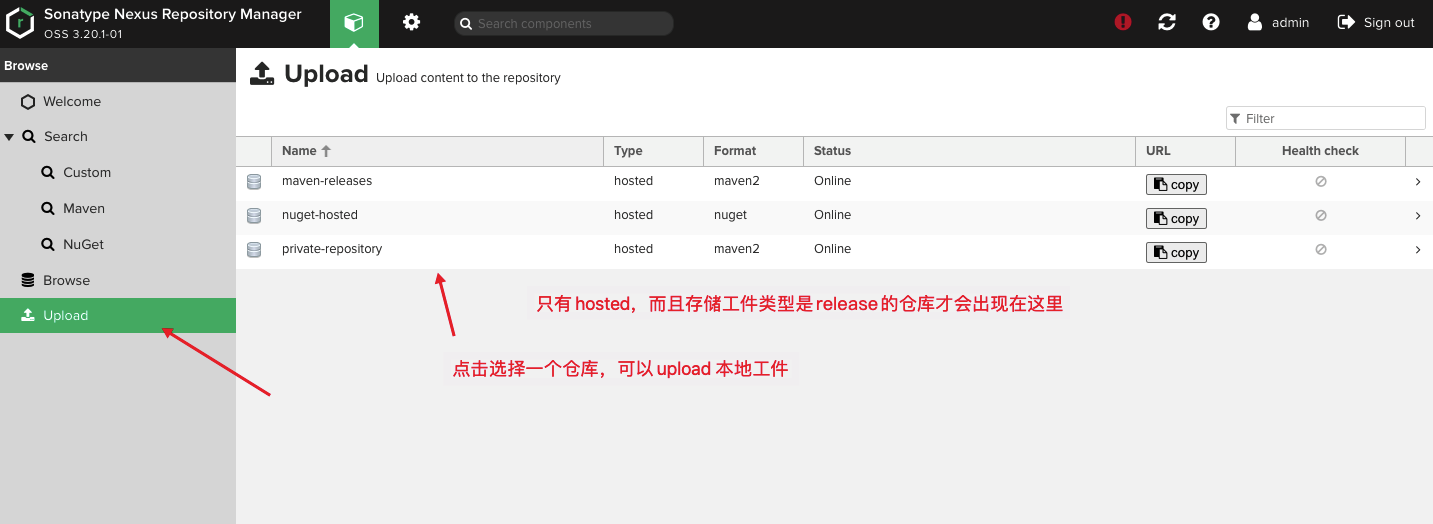Focus the Filter input box
The image size is (1433, 524).
[1325, 118]
